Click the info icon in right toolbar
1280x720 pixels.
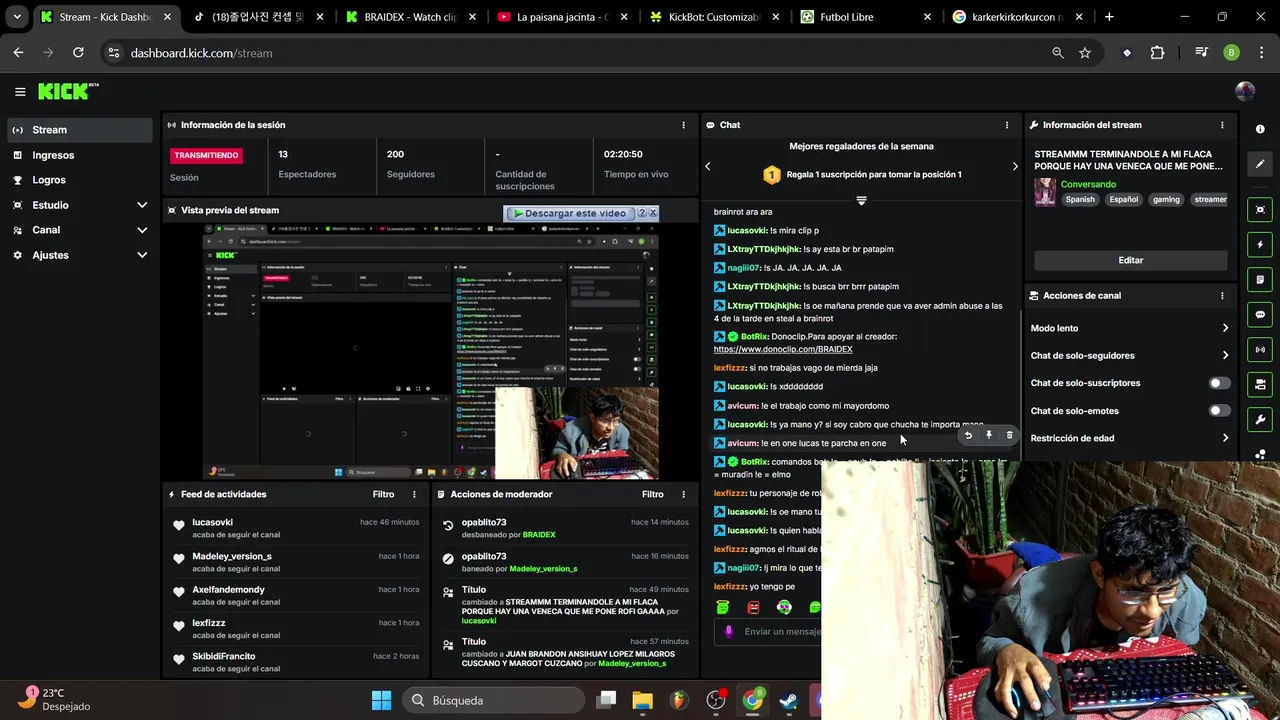pyautogui.click(x=1260, y=129)
